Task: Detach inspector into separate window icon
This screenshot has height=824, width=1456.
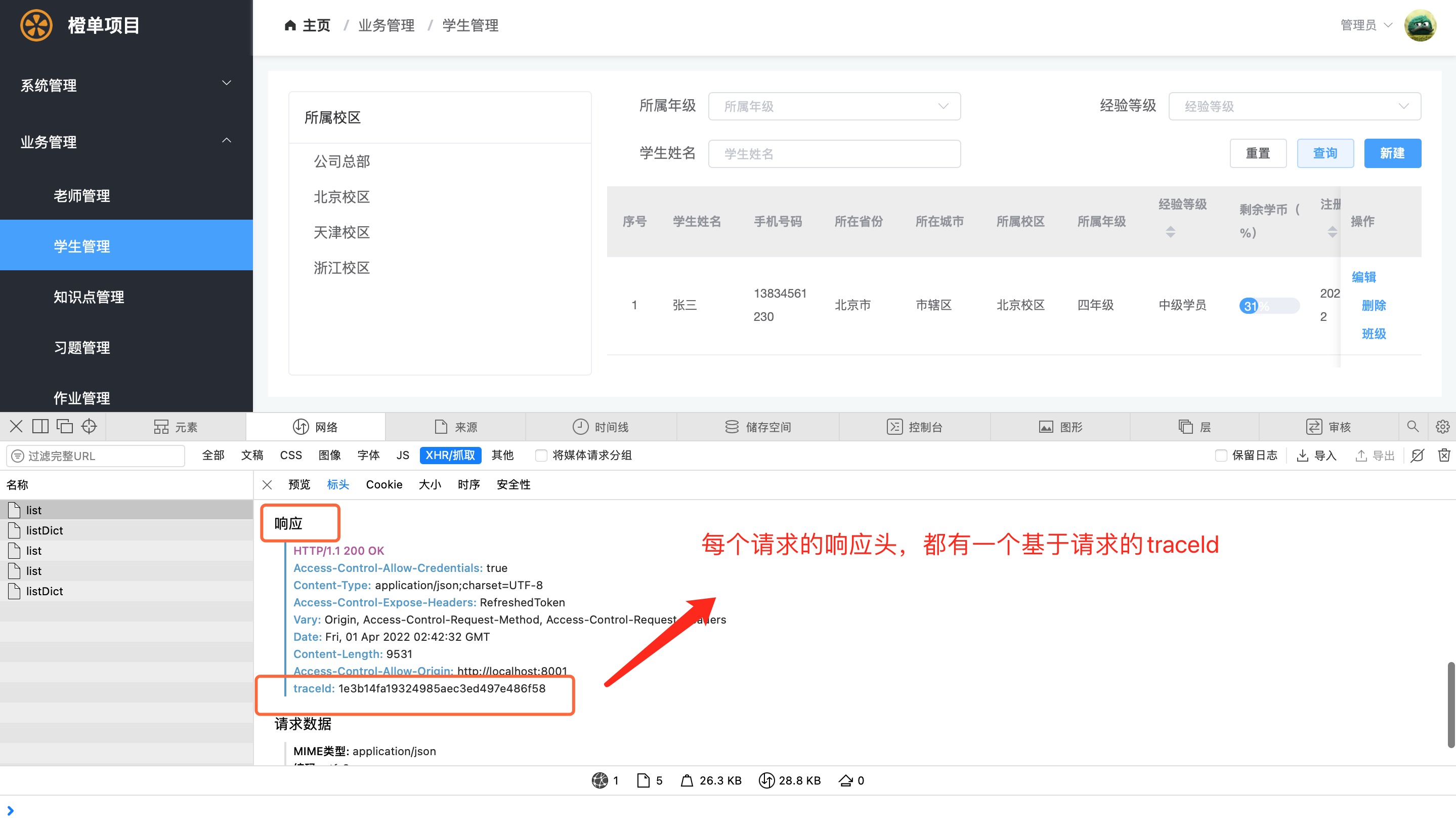Action: 64,426
